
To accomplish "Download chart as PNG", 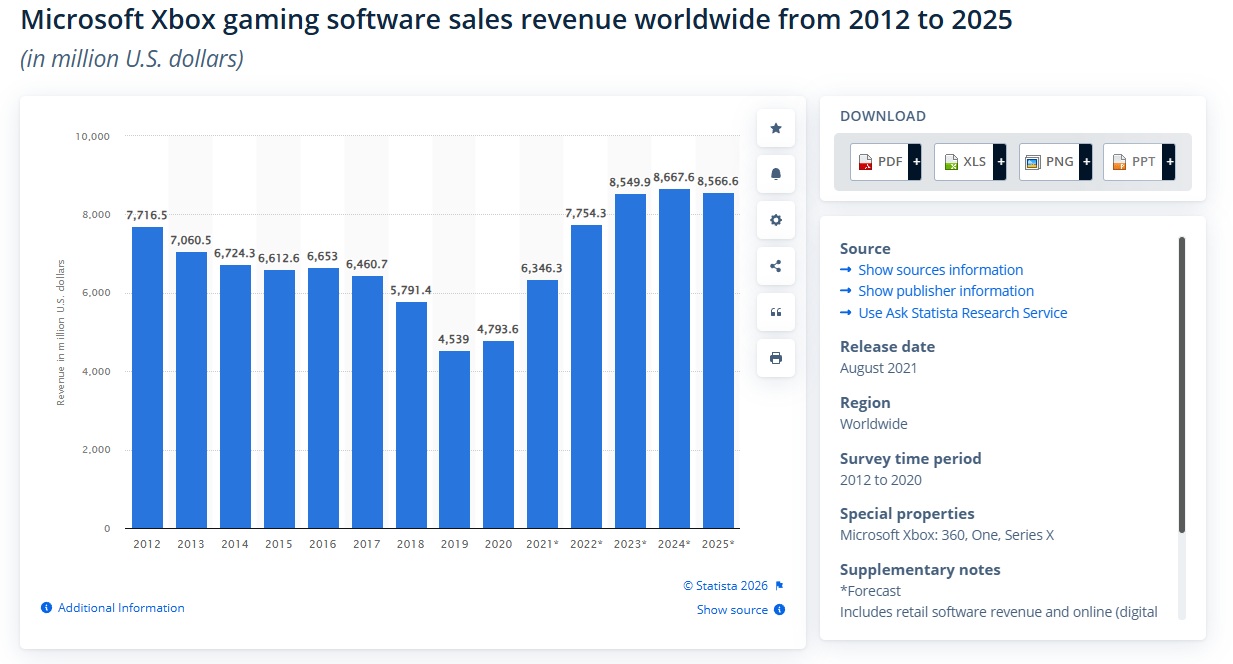I will coord(1049,162).
